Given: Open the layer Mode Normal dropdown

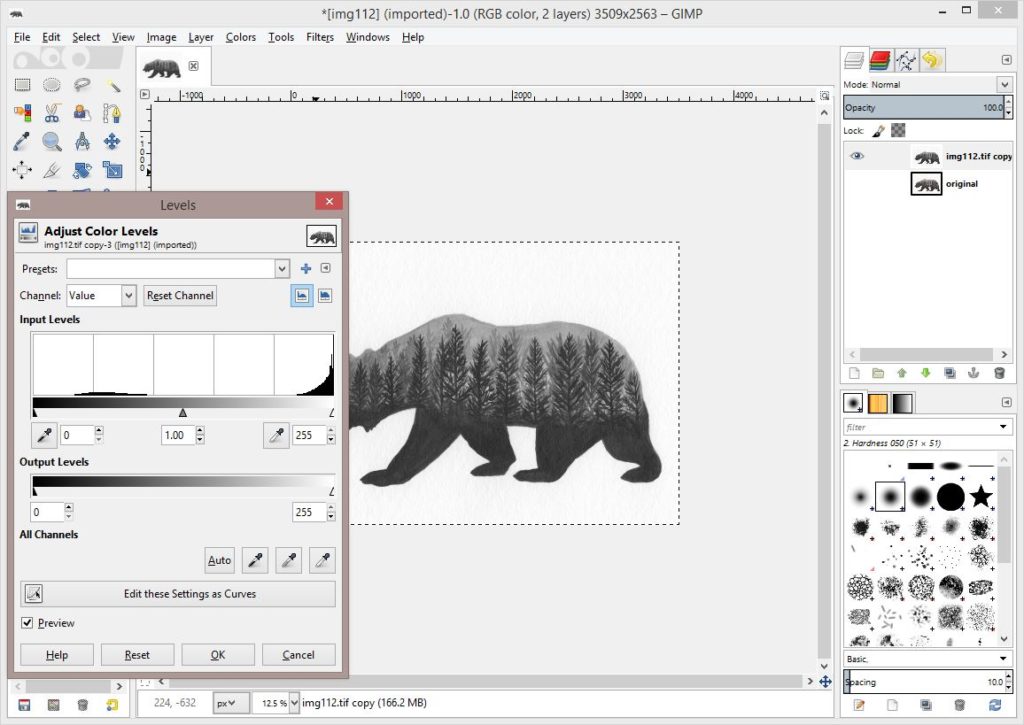Looking at the screenshot, I should coord(1004,84).
